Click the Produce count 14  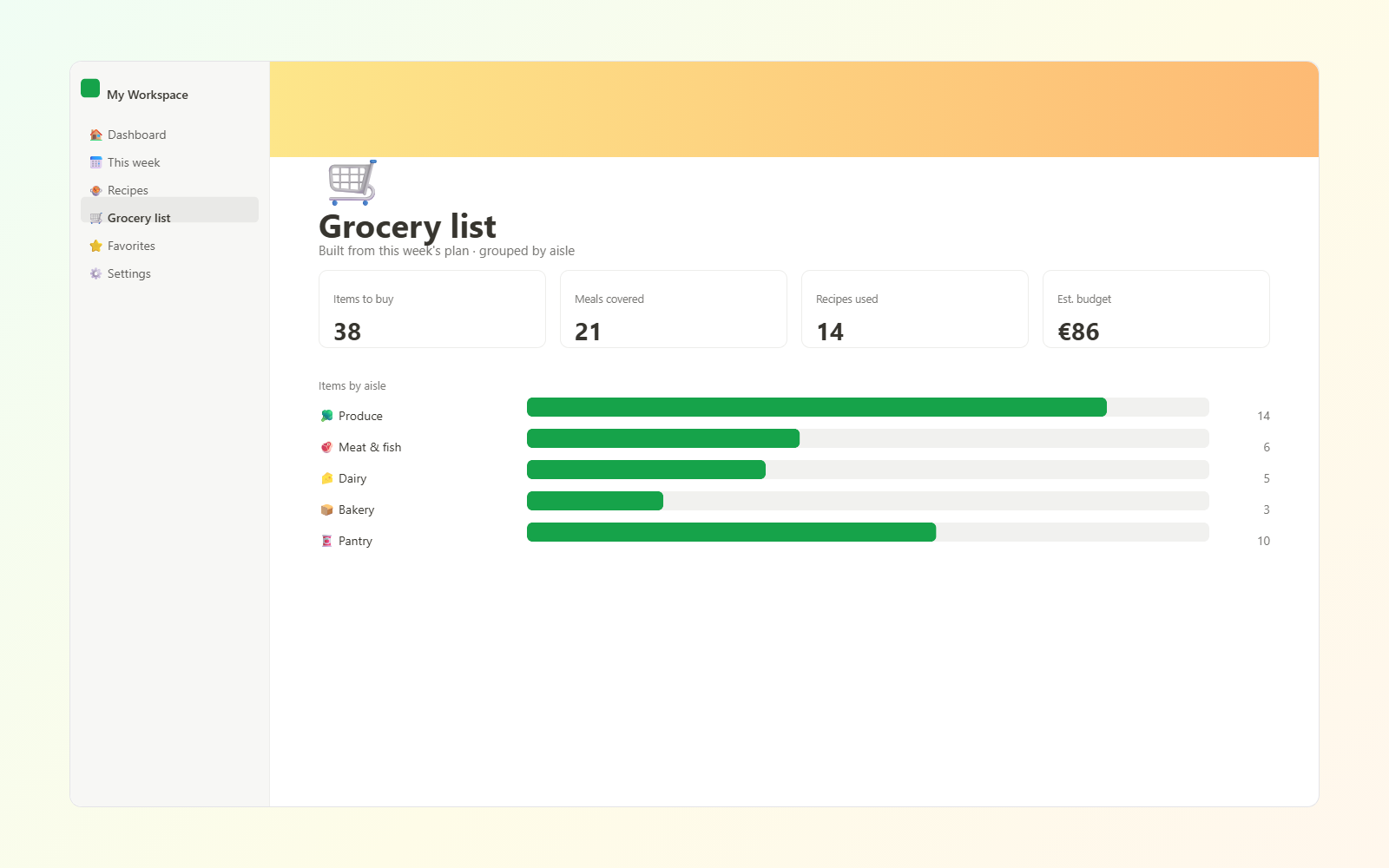pyautogui.click(x=1263, y=416)
